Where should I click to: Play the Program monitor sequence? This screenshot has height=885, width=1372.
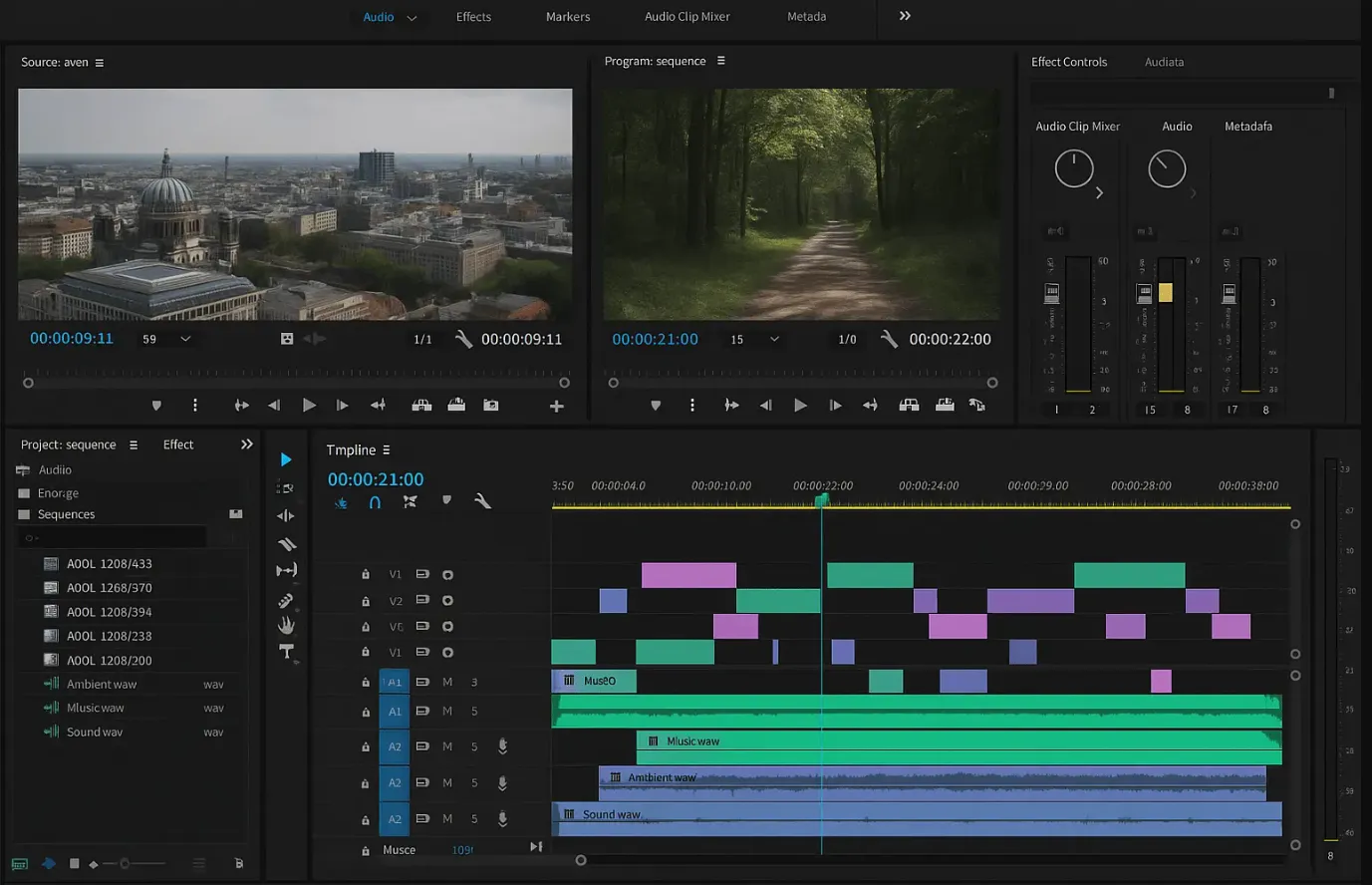[x=800, y=406]
